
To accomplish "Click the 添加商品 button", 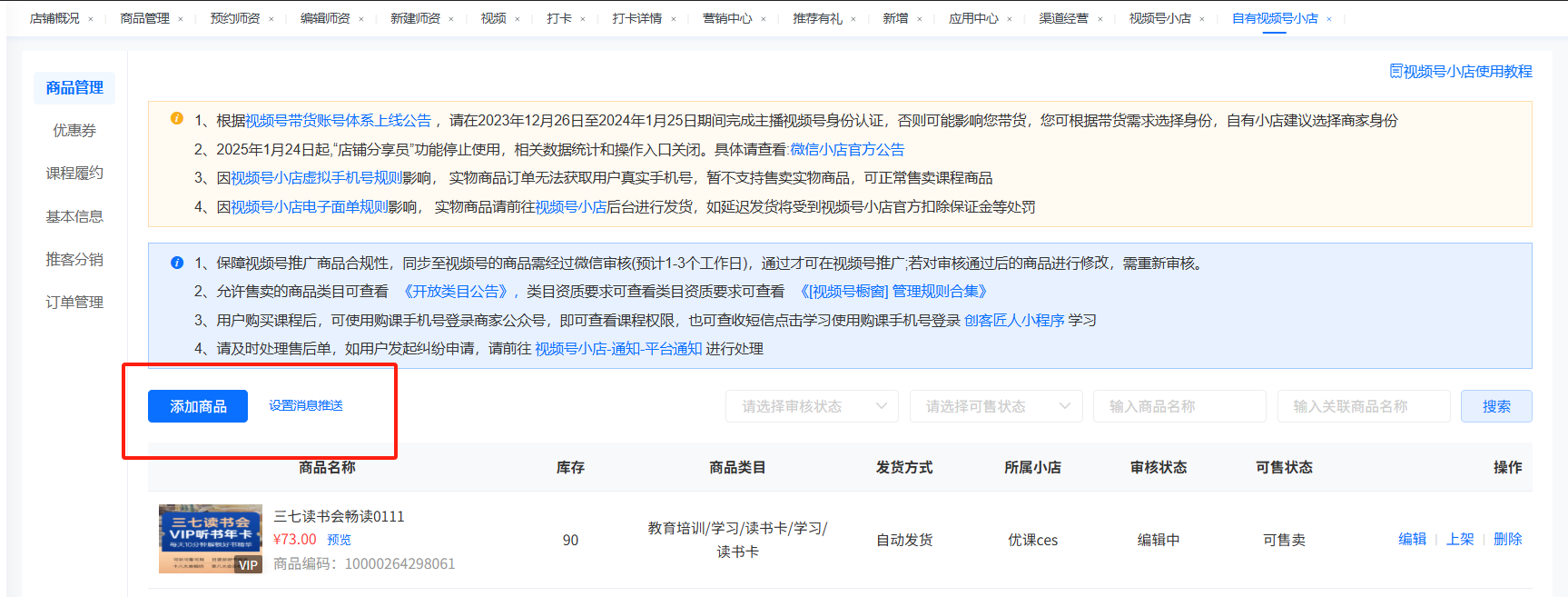I will coord(198,406).
